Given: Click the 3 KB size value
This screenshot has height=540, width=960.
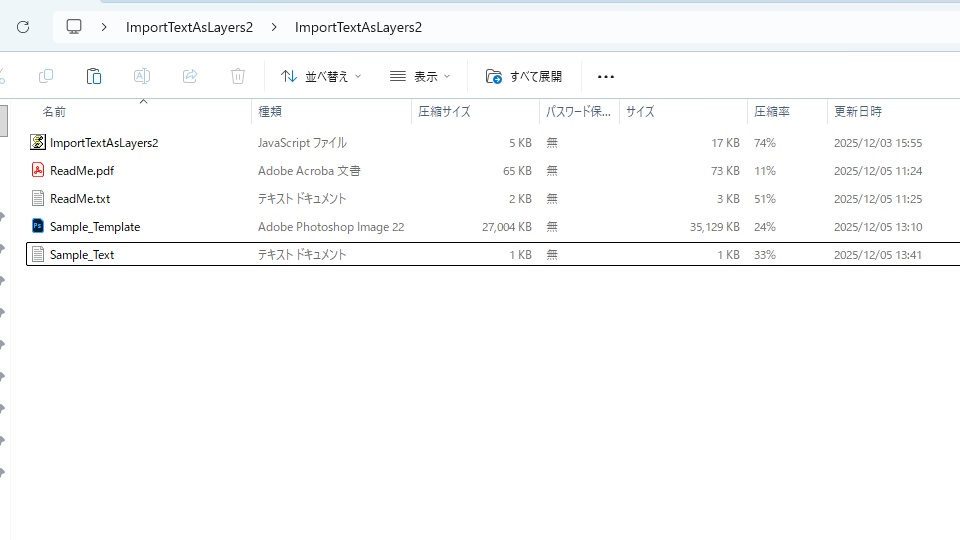Looking at the screenshot, I should pyautogui.click(x=729, y=199).
